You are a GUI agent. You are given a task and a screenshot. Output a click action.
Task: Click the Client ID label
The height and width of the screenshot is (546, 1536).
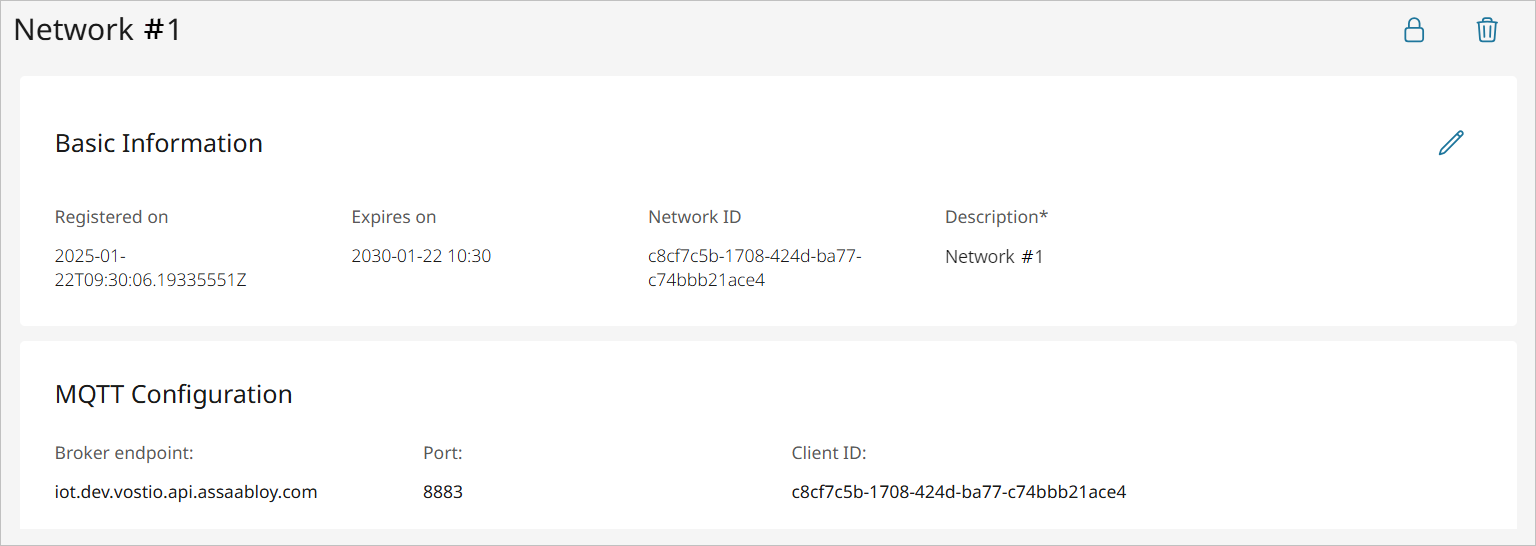click(x=828, y=453)
